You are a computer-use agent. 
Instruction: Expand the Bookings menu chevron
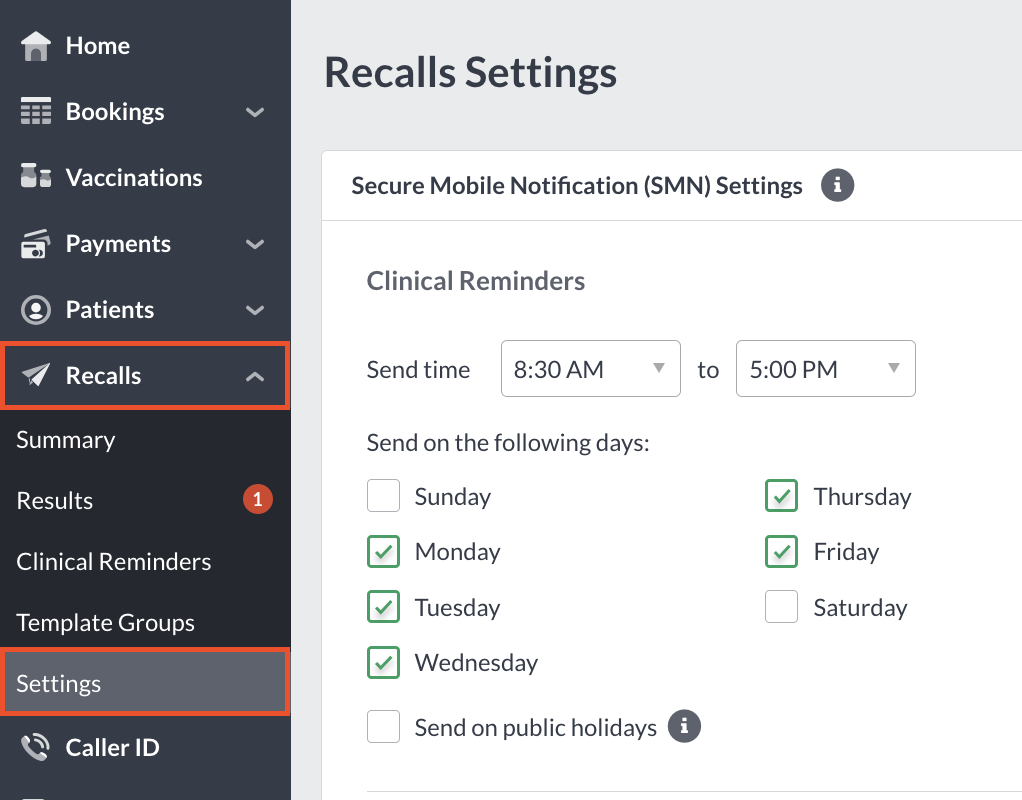pyautogui.click(x=255, y=112)
